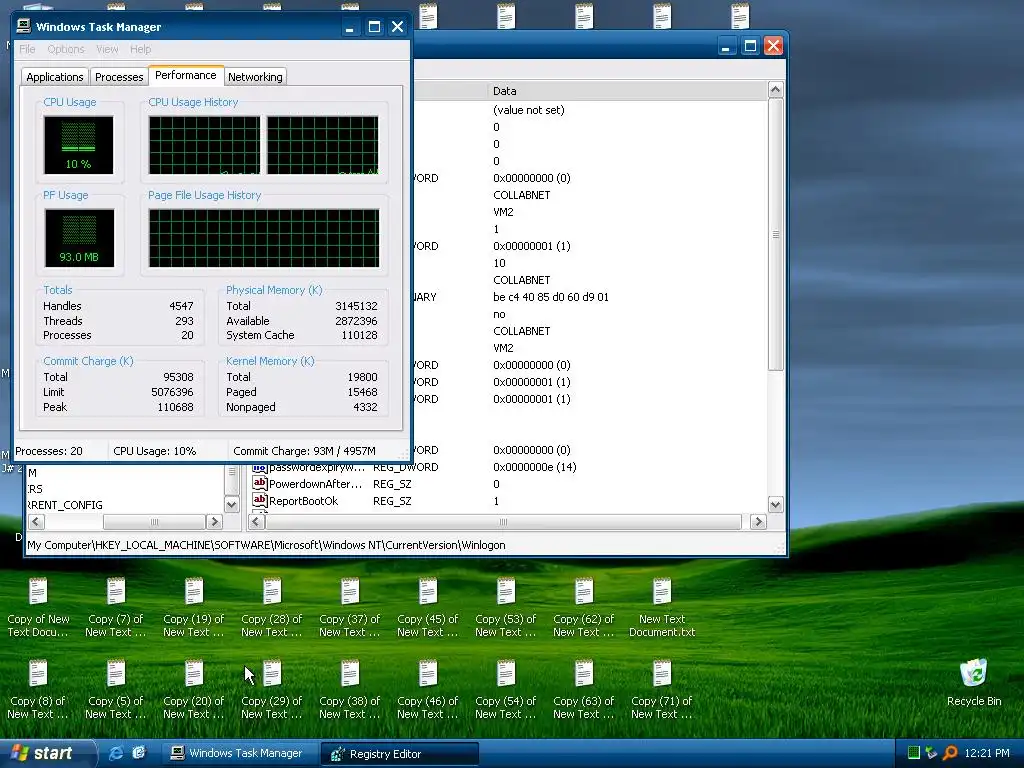
Task: Click the PF Usage gauge showing 93.0 MB
Action: click(x=79, y=238)
